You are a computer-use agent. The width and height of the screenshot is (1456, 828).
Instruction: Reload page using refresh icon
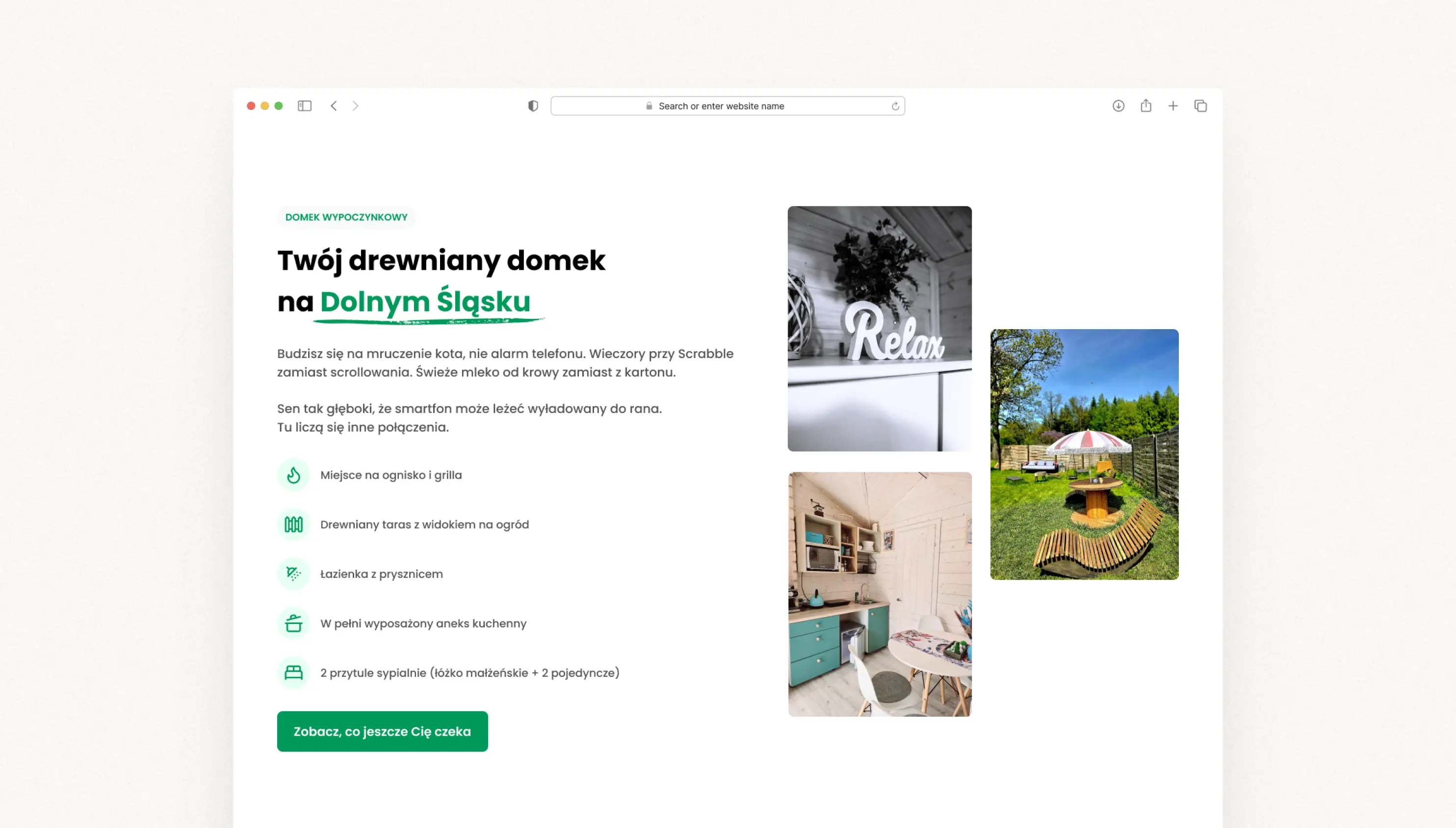coord(895,106)
